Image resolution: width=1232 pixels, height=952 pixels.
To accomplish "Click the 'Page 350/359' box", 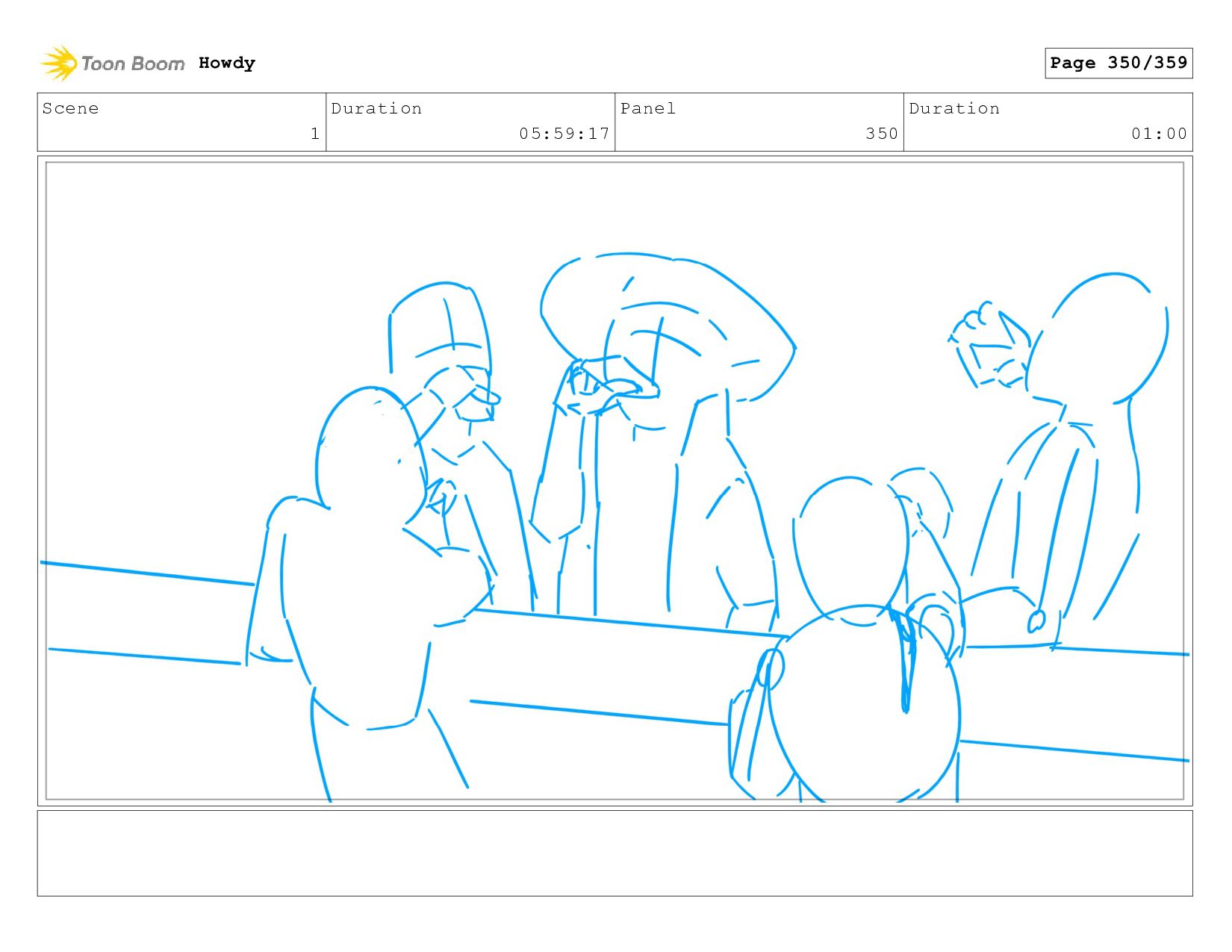I will [1119, 63].
